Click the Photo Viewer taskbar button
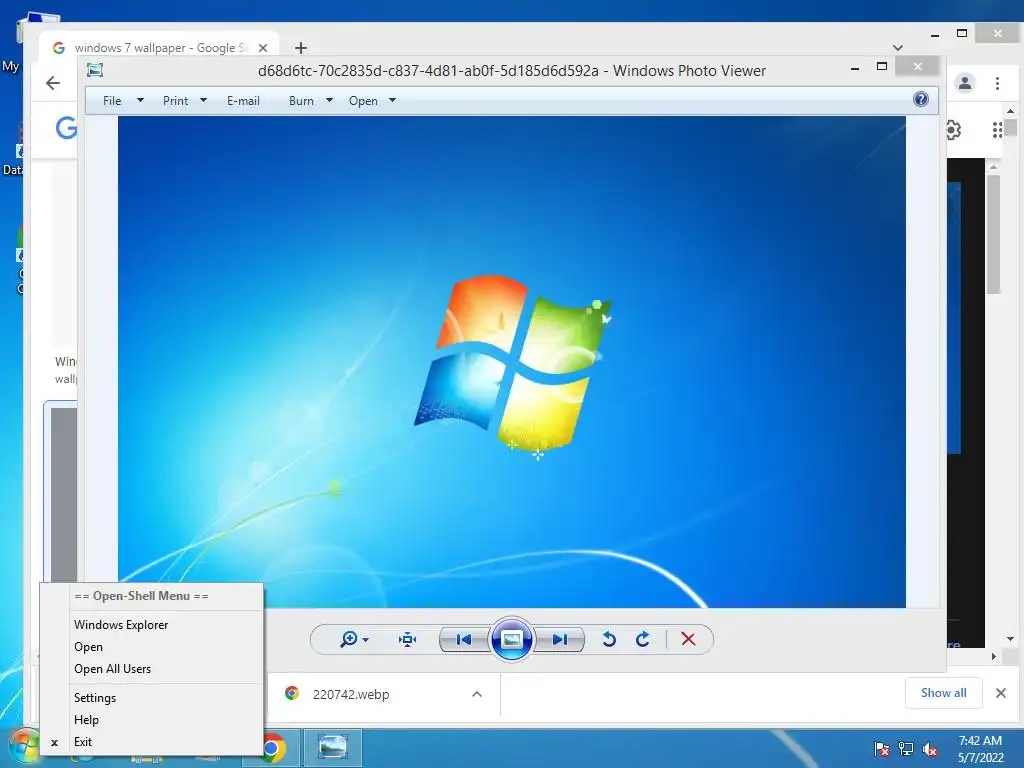Screen dimensions: 1024x768 pyautogui.click(x=332, y=748)
